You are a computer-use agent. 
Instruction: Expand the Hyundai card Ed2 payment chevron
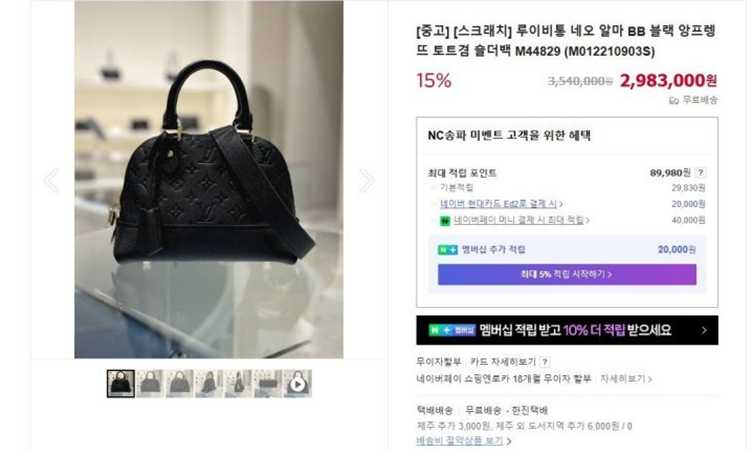click(561, 204)
